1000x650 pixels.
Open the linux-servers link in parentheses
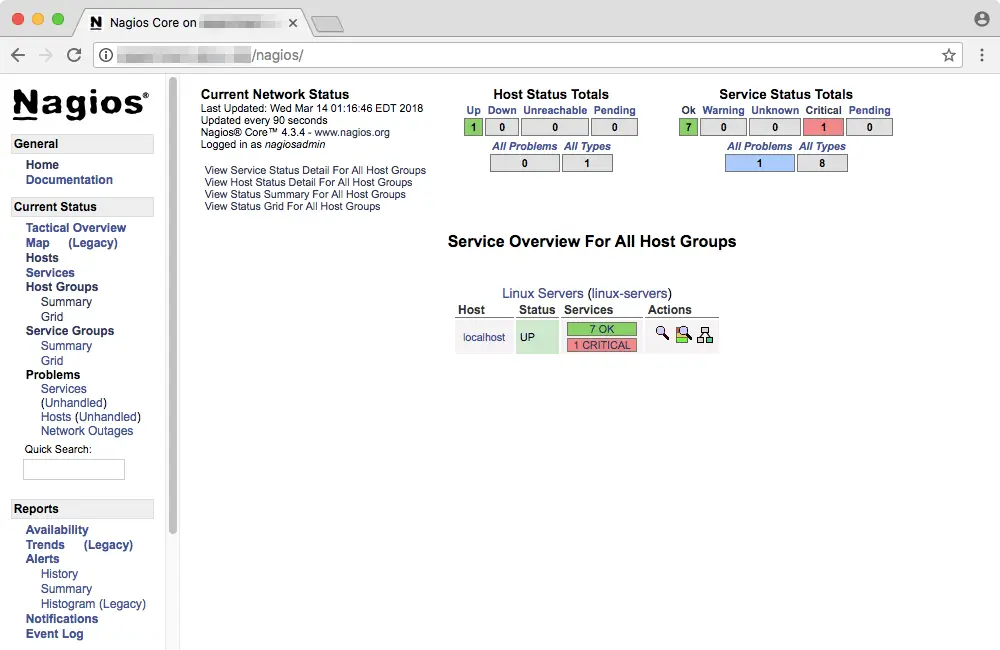coord(629,293)
